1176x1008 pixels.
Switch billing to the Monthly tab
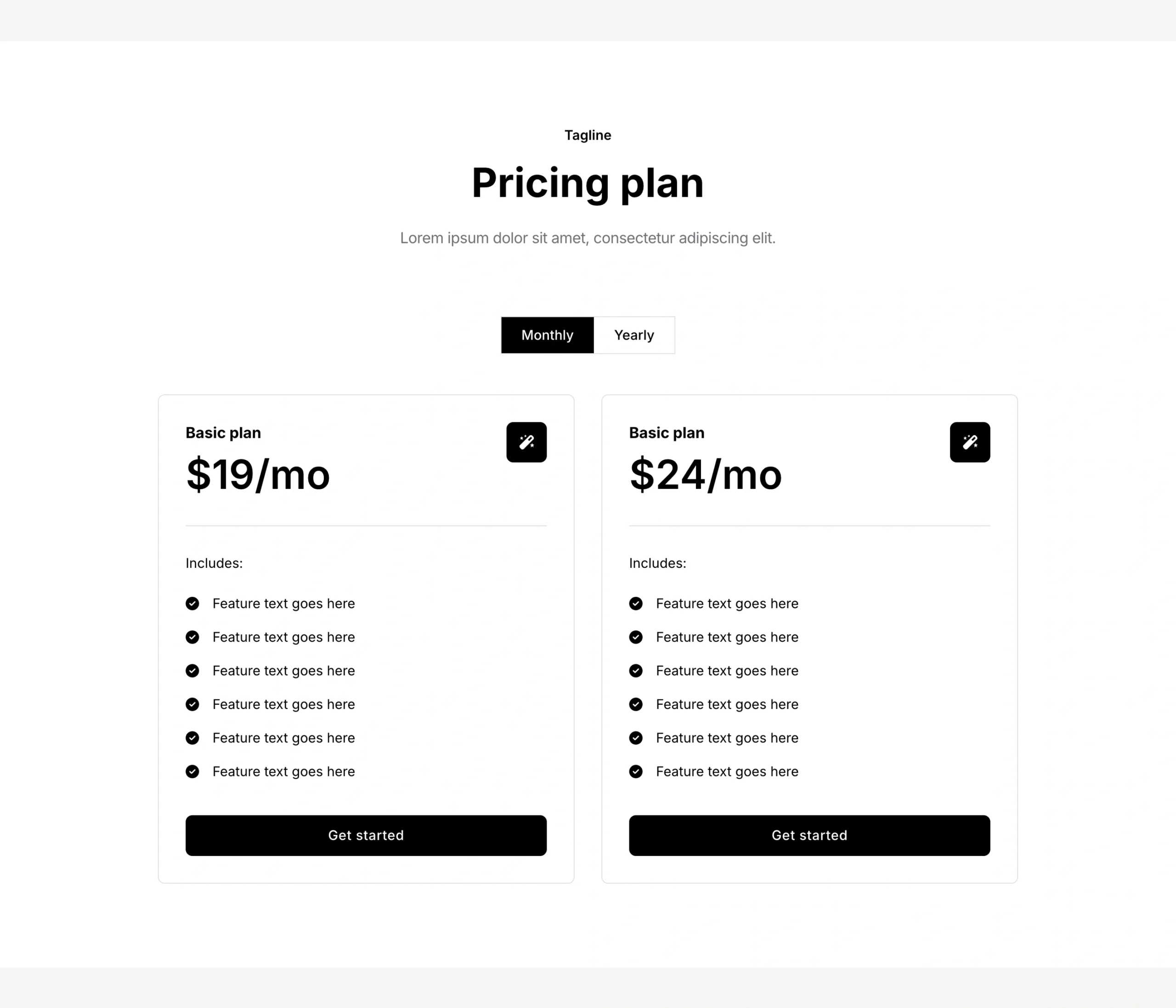pyautogui.click(x=547, y=335)
